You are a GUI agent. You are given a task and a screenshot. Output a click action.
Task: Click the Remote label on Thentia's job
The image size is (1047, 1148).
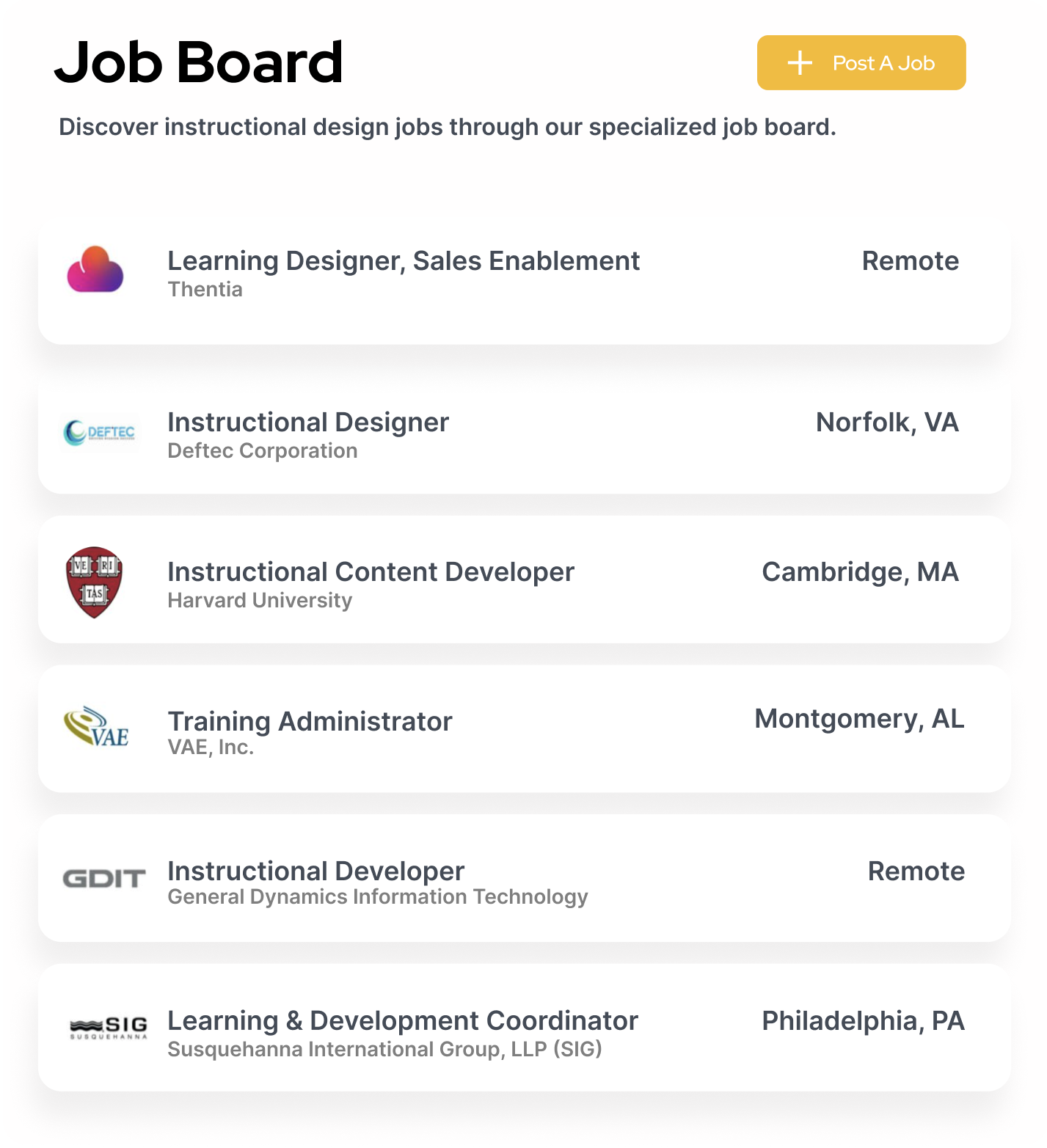pyautogui.click(x=911, y=260)
